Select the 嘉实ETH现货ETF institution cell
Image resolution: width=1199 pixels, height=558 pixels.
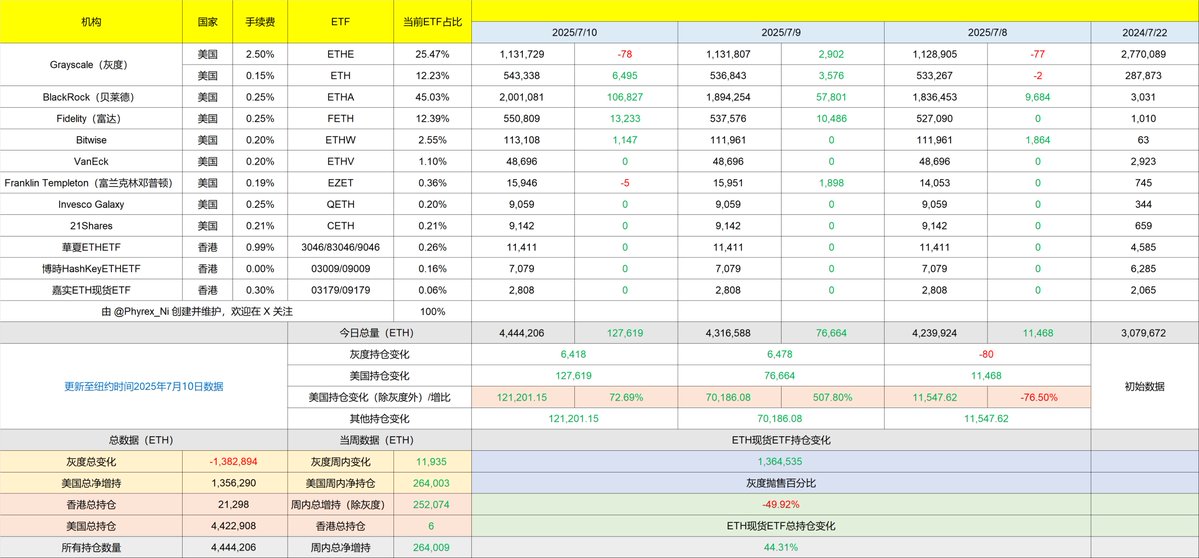pyautogui.click(x=91, y=290)
